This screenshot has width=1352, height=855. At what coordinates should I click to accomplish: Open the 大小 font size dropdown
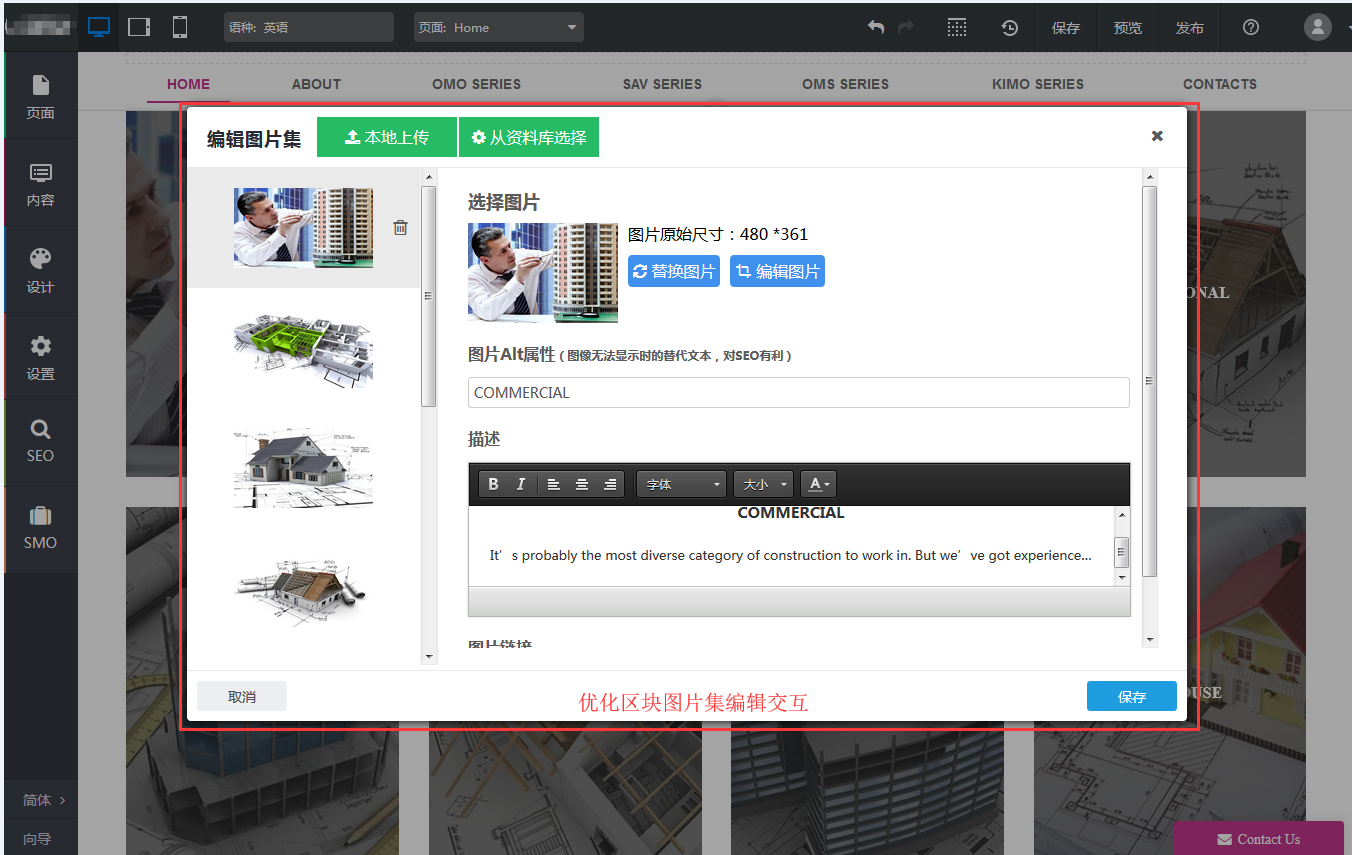click(764, 484)
